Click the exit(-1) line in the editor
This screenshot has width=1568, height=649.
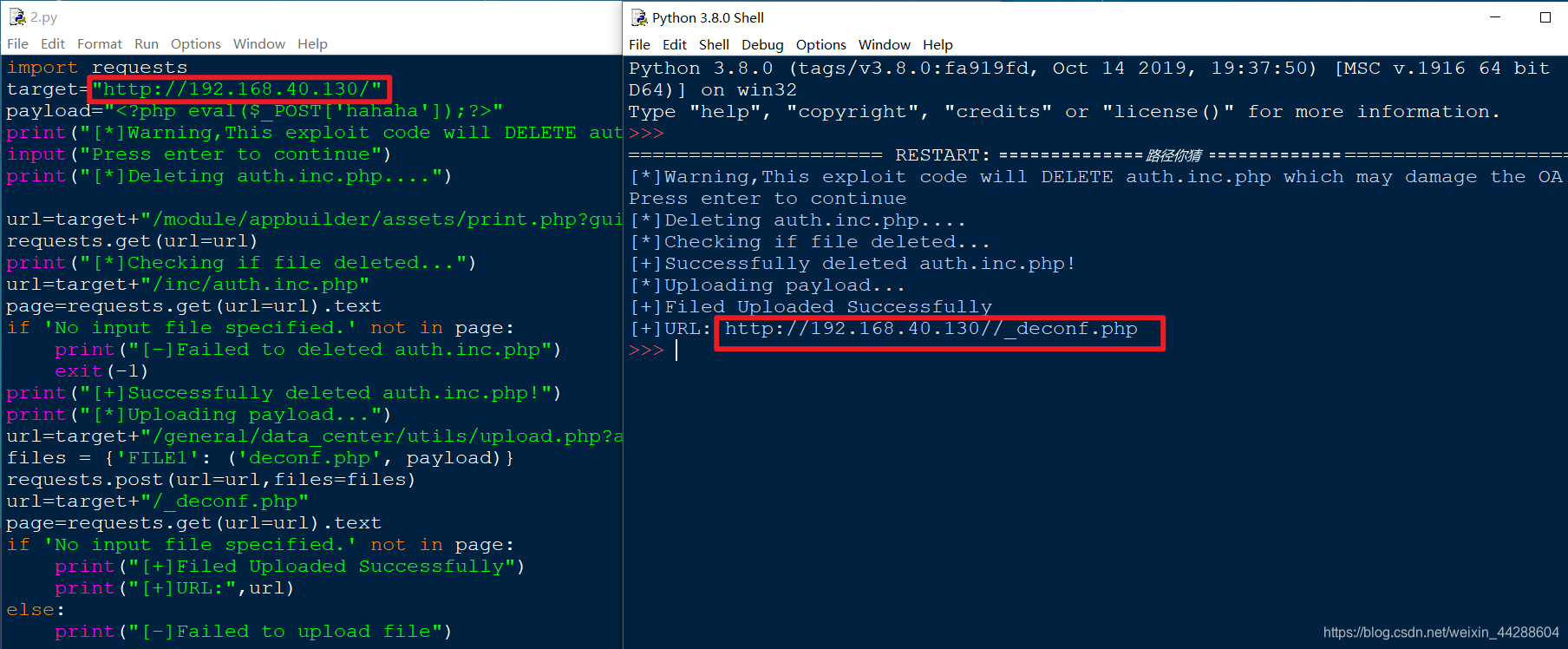point(101,370)
